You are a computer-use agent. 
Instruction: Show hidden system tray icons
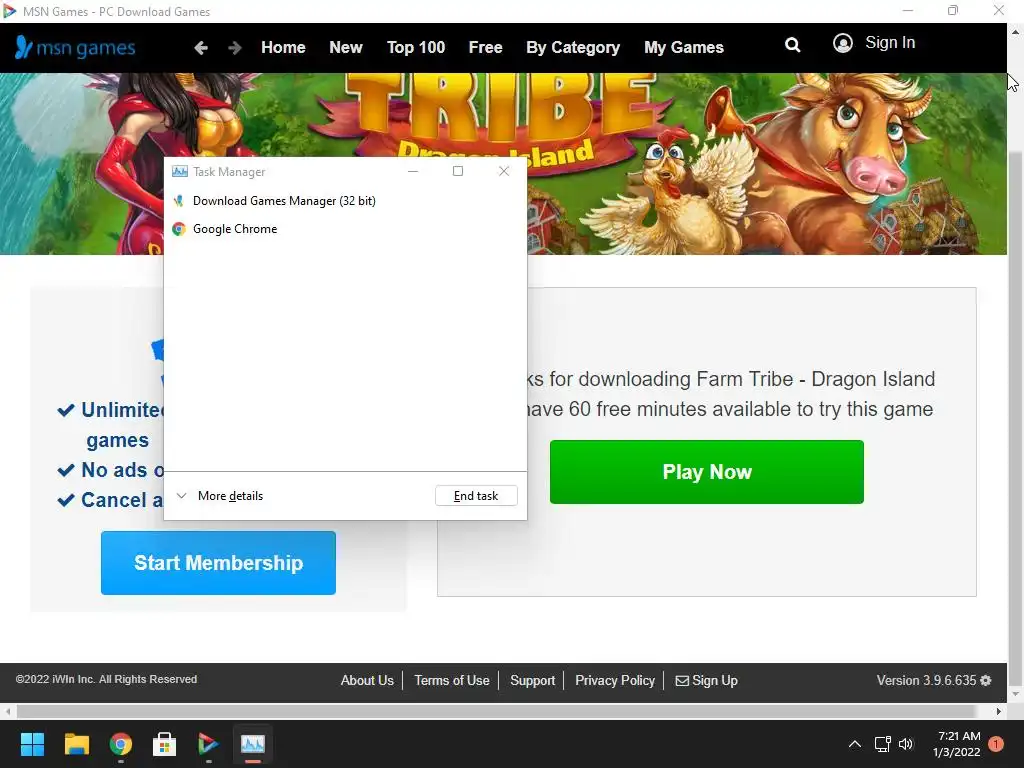point(854,744)
